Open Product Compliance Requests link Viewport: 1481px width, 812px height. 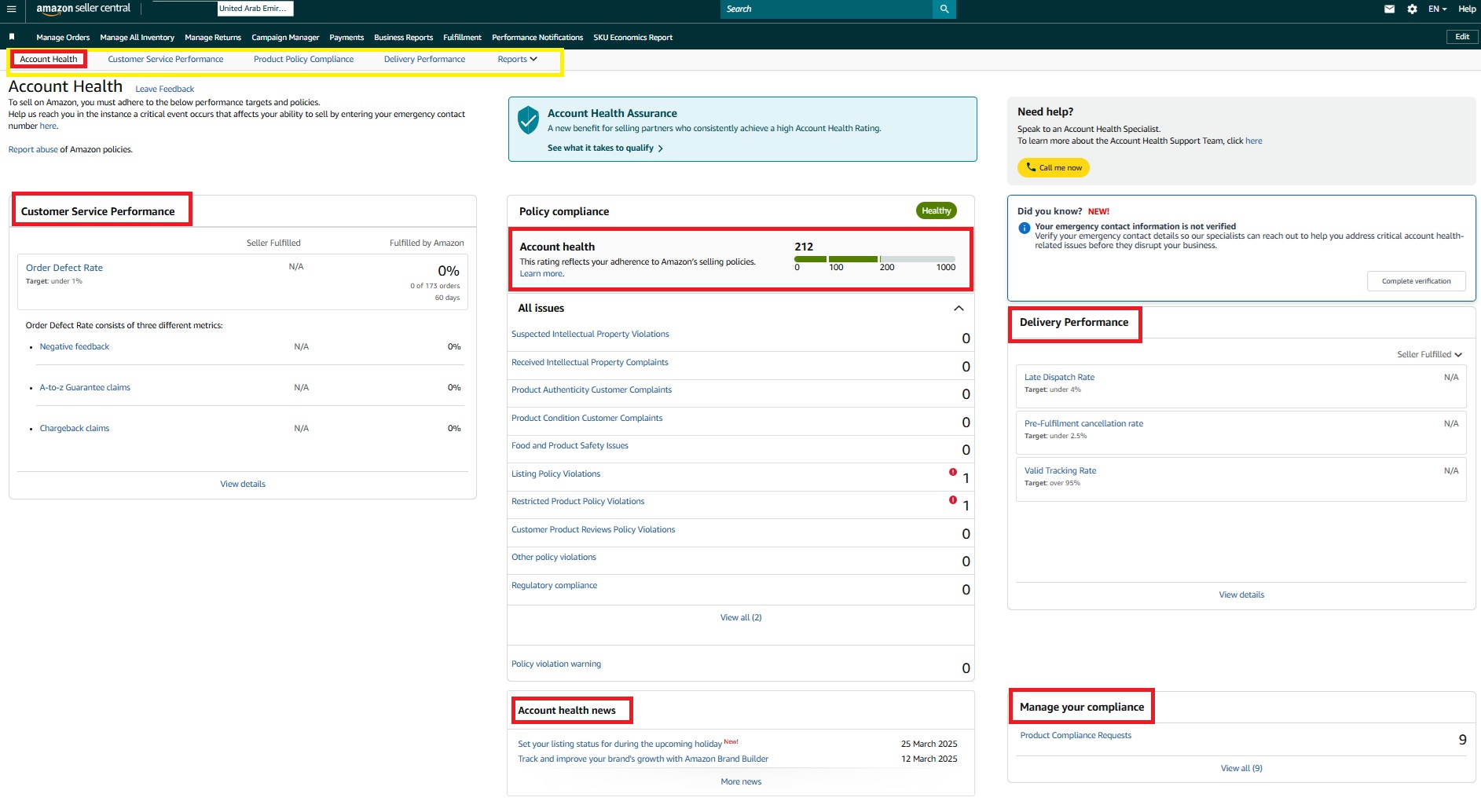tap(1076, 735)
